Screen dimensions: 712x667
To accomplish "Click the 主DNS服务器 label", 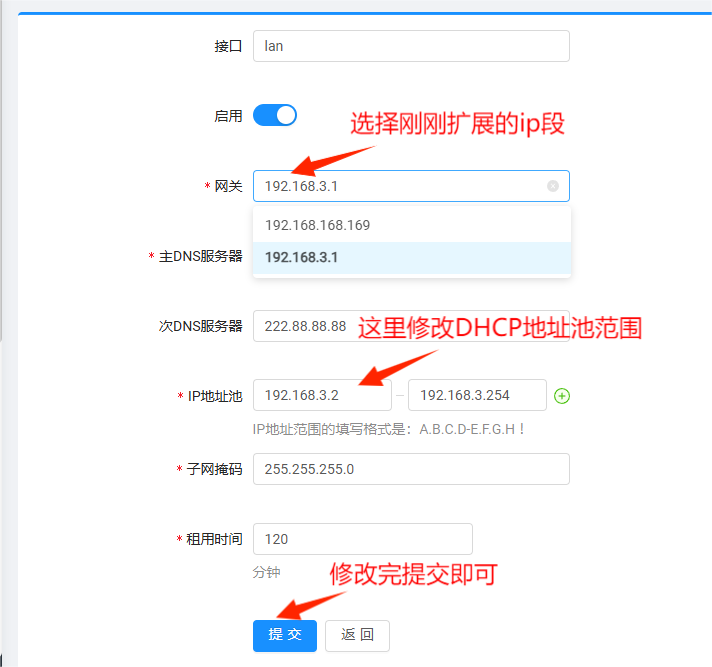I will tap(201, 256).
